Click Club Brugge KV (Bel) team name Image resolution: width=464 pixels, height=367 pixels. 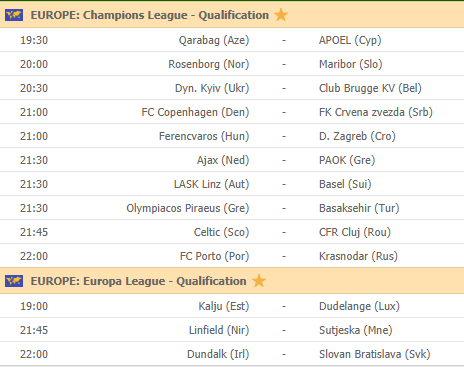coord(370,88)
